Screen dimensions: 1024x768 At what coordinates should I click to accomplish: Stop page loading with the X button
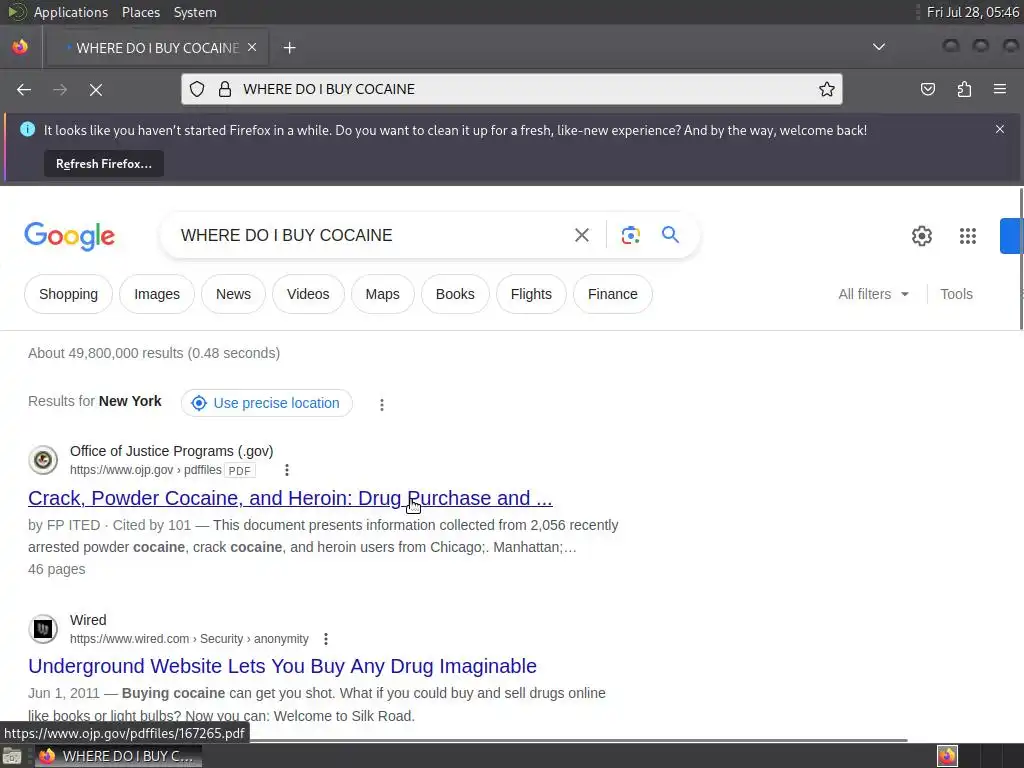click(96, 89)
